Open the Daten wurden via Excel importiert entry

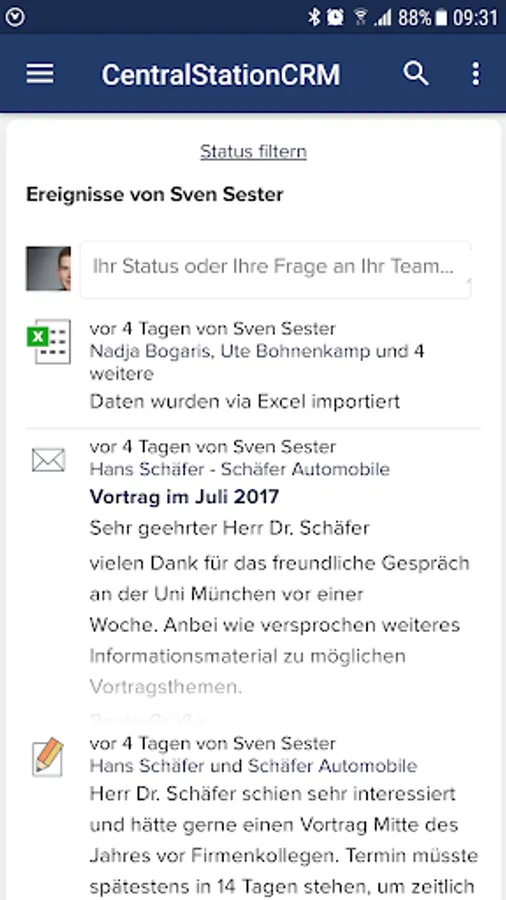245,401
